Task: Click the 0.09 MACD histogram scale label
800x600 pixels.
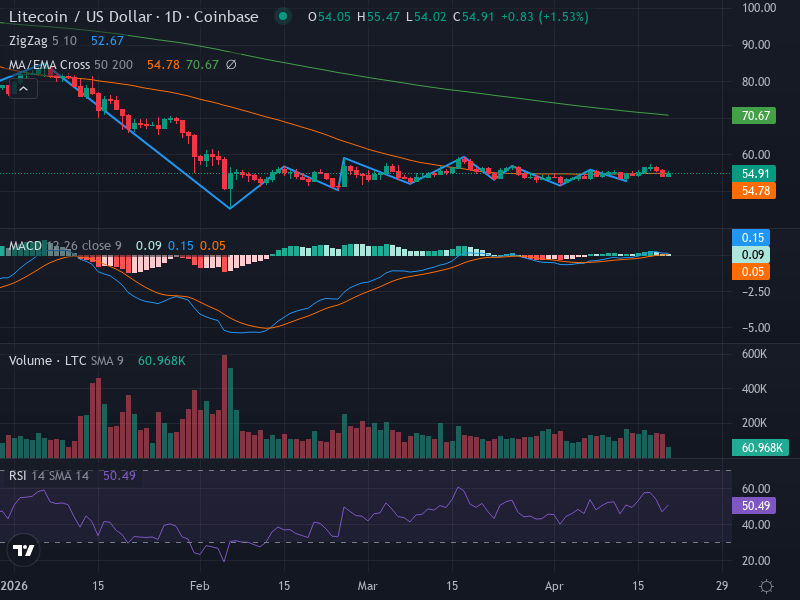Action: [x=751, y=255]
